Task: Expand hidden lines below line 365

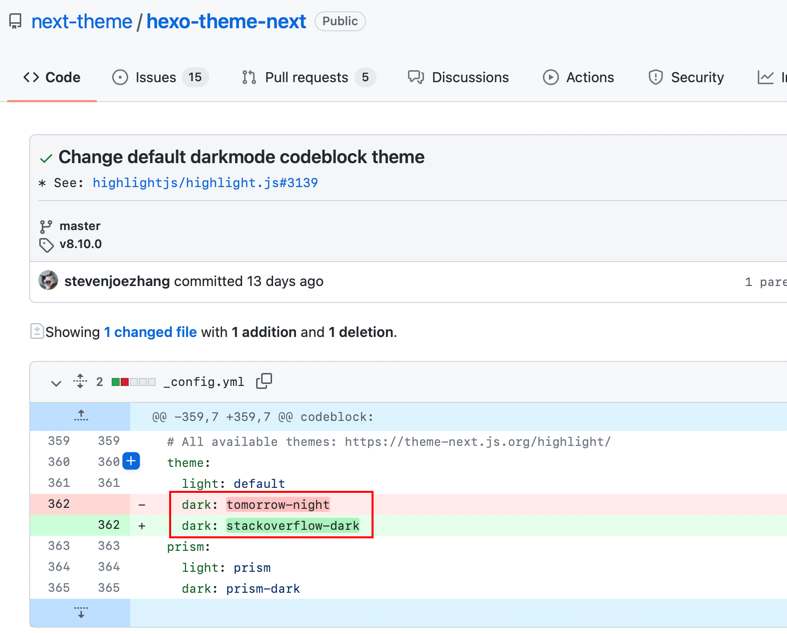Action: [81, 612]
